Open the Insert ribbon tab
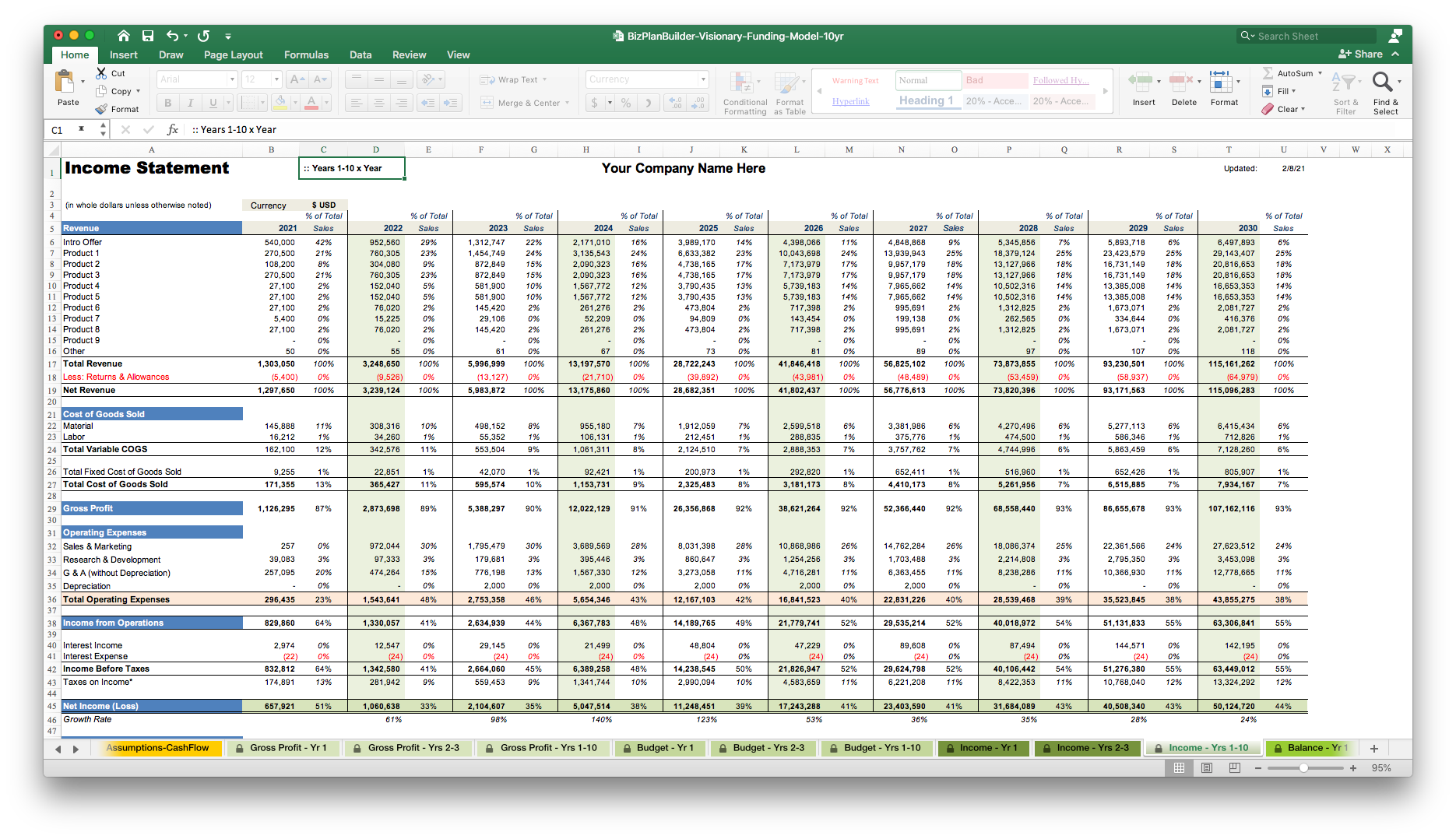1456x839 pixels. (x=123, y=54)
